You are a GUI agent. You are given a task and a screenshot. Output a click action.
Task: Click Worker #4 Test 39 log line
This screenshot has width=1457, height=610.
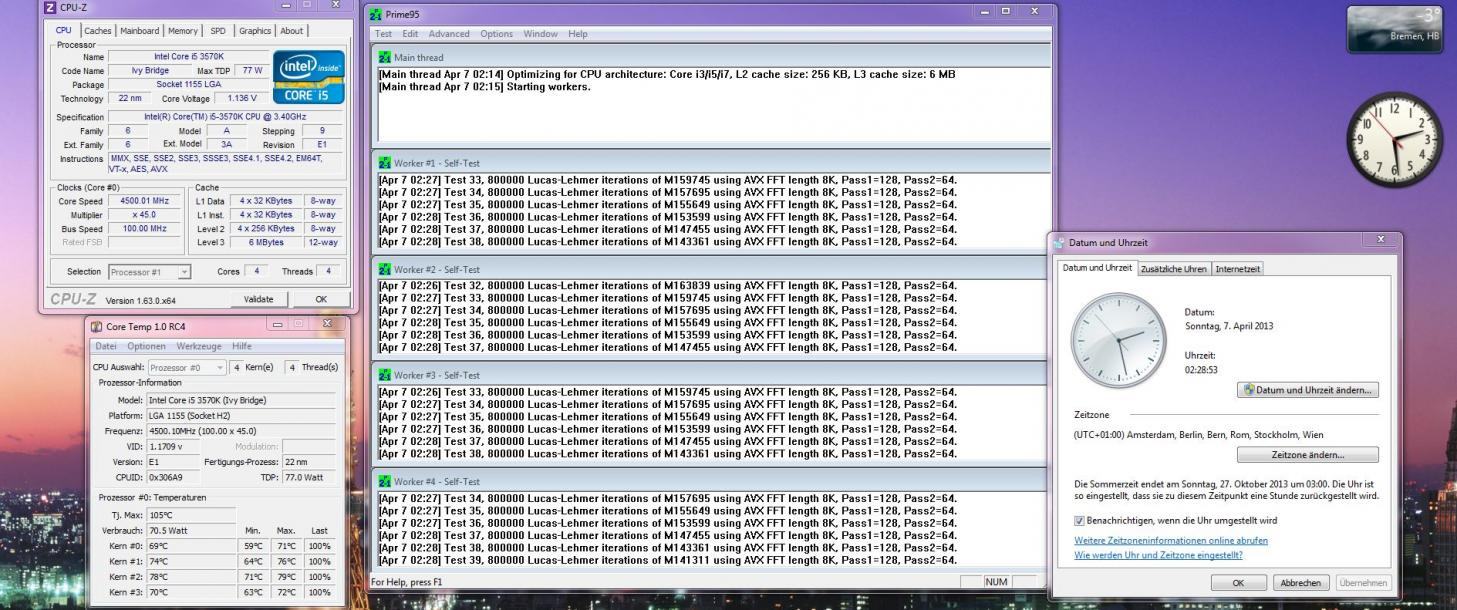pyautogui.click(x=668, y=560)
